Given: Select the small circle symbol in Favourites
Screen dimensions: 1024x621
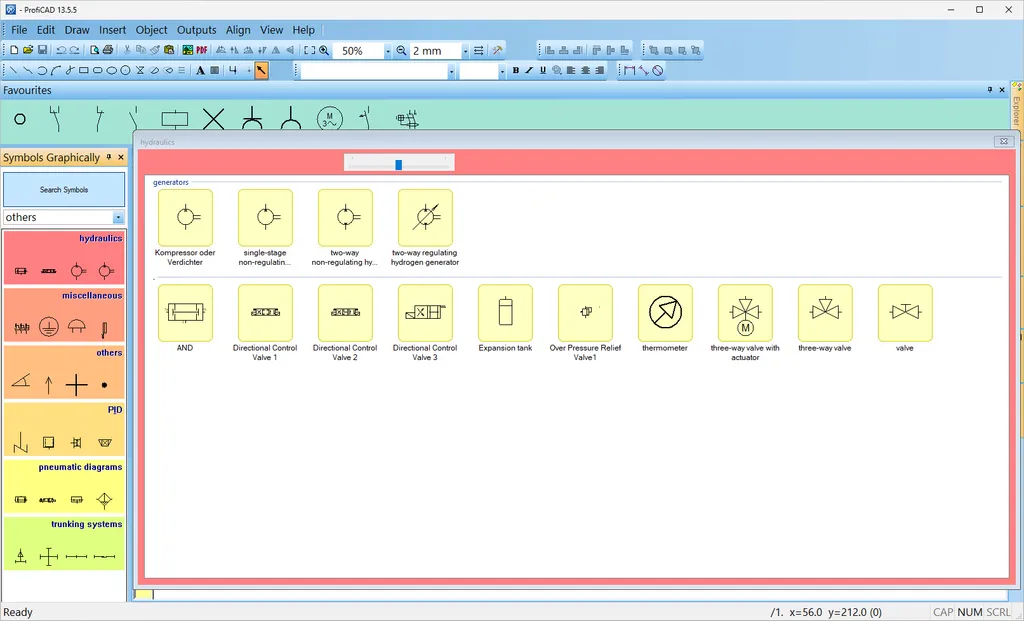Looking at the screenshot, I should [x=20, y=119].
